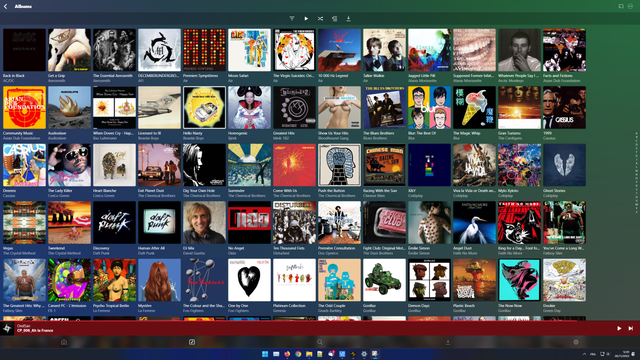Skip to next track in the red bar
Viewport: 640px width, 360px height.
pyautogui.click(x=631, y=328)
